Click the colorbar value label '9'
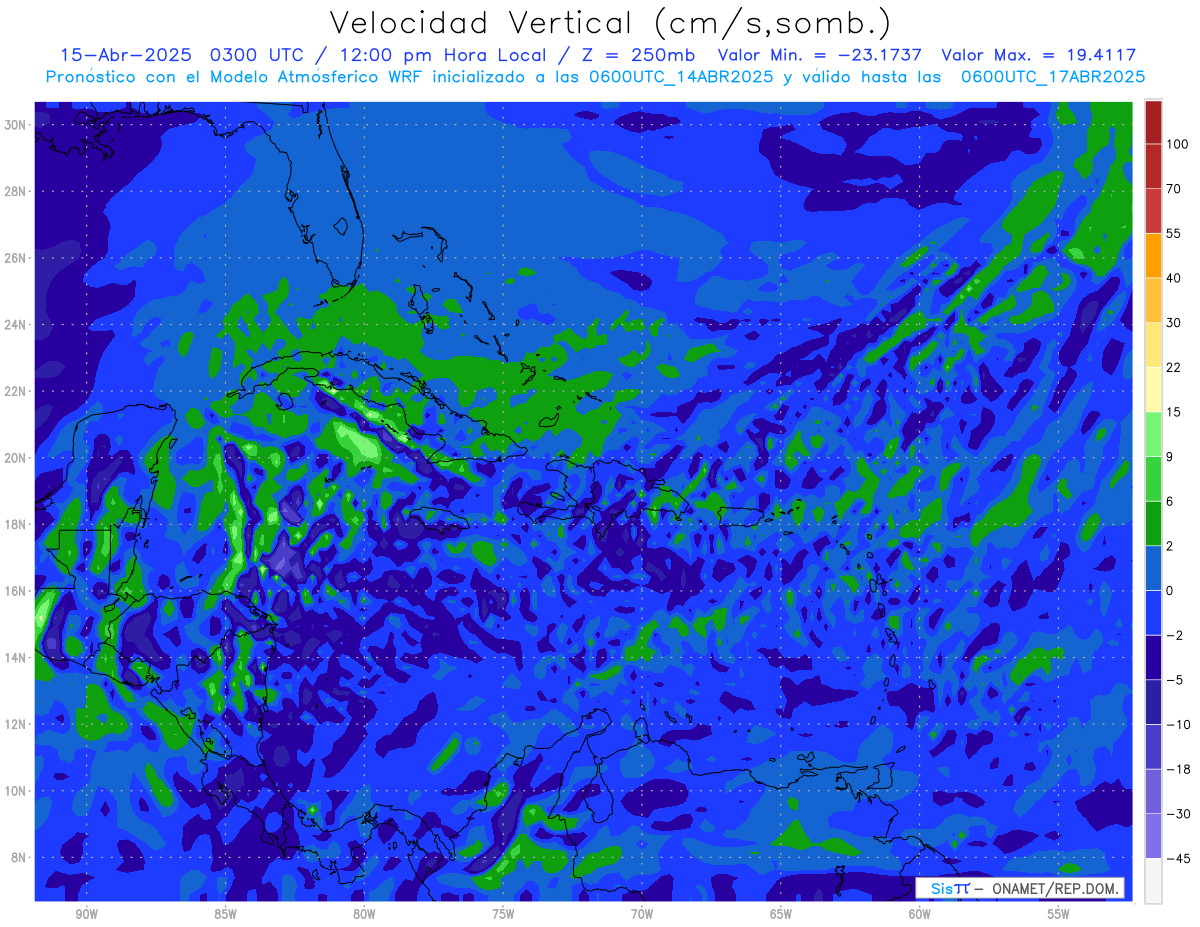 coord(1170,456)
